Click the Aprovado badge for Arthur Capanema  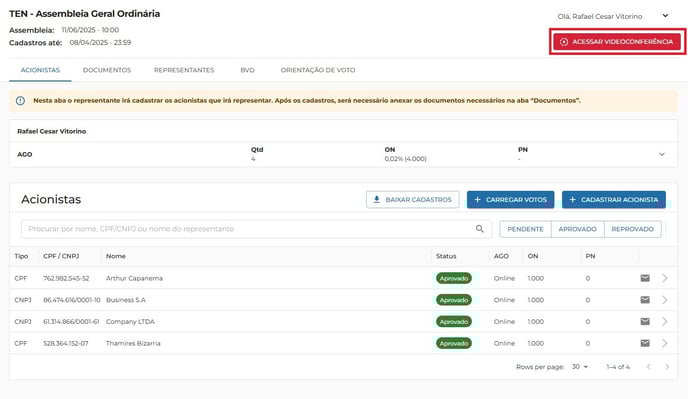454,278
